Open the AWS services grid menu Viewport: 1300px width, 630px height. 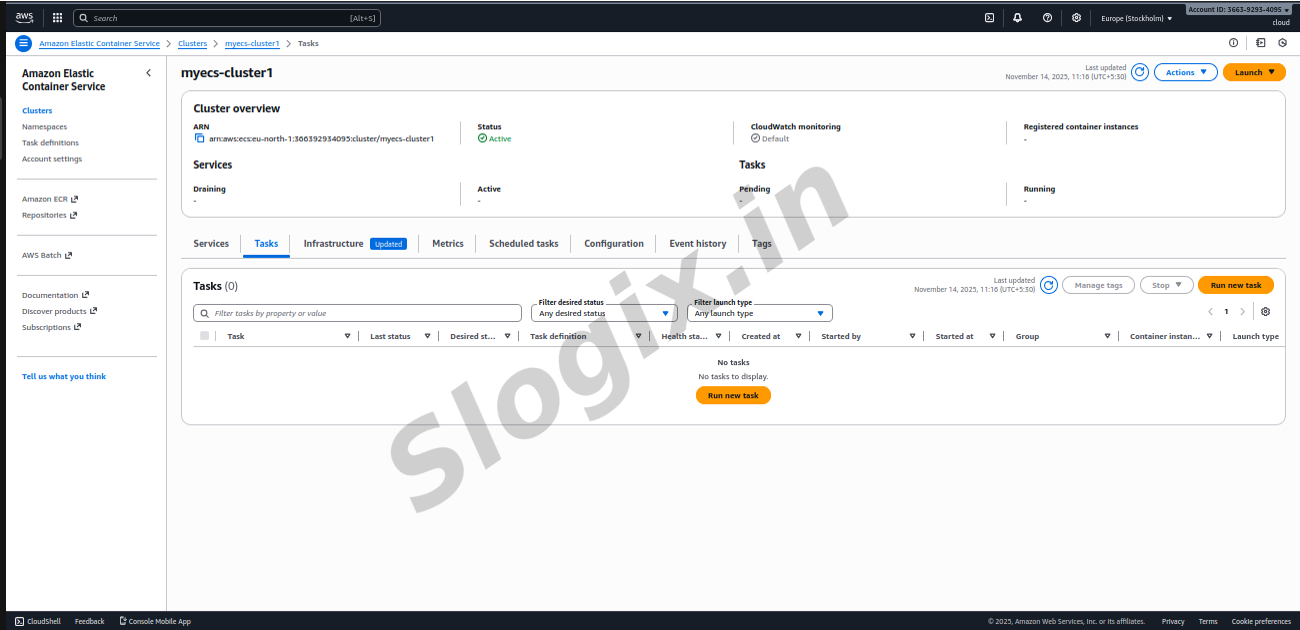57,18
